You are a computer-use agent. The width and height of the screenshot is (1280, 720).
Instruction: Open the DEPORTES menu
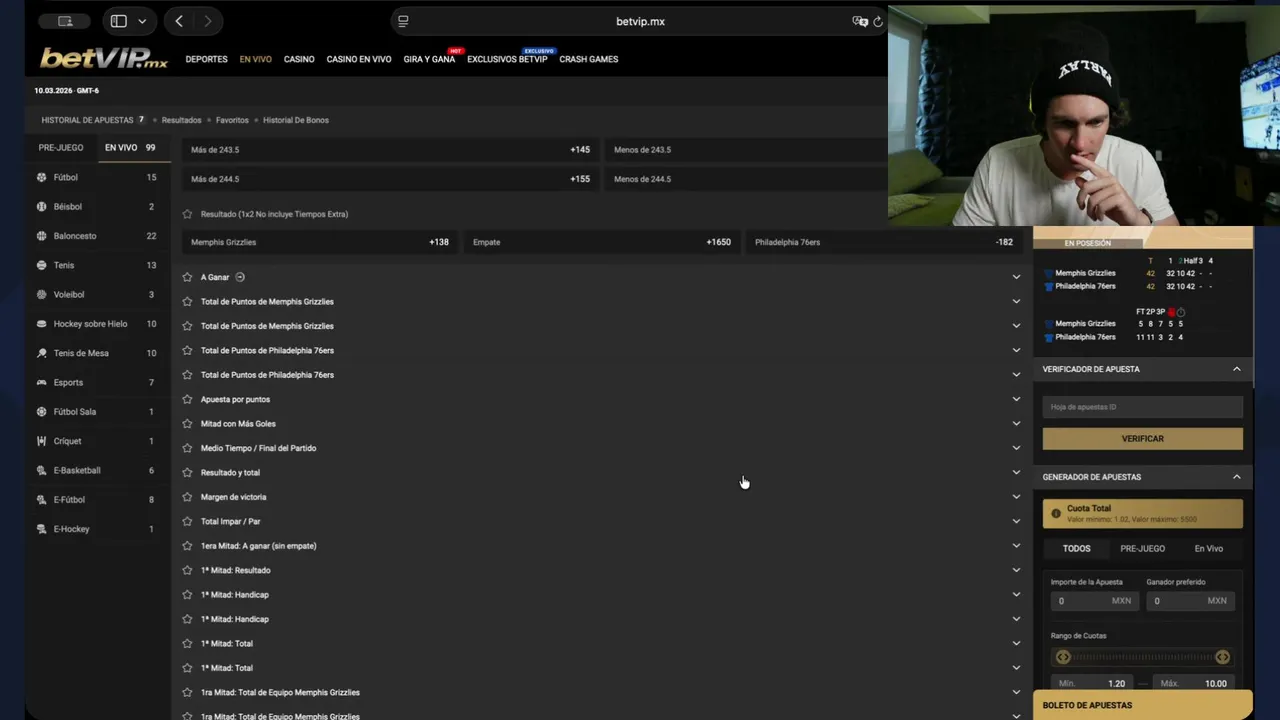tap(206, 59)
